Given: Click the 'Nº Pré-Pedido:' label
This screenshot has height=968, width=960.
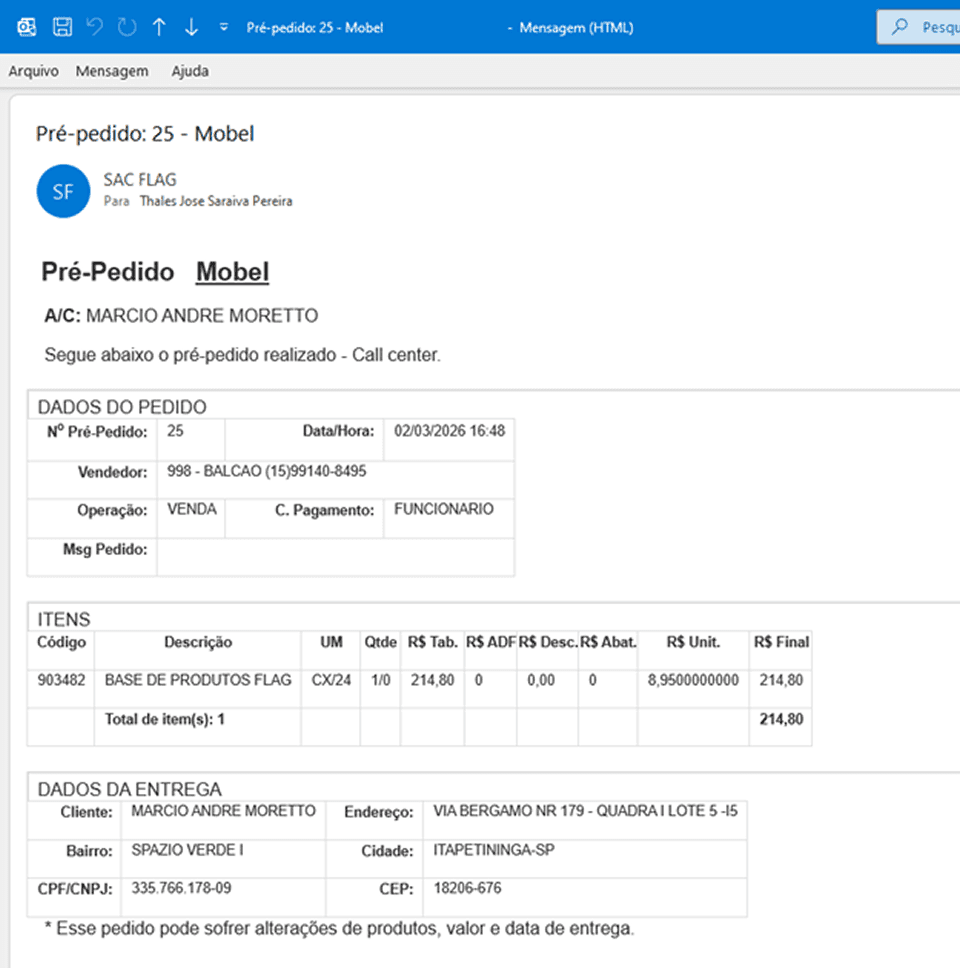Looking at the screenshot, I should click(x=97, y=432).
